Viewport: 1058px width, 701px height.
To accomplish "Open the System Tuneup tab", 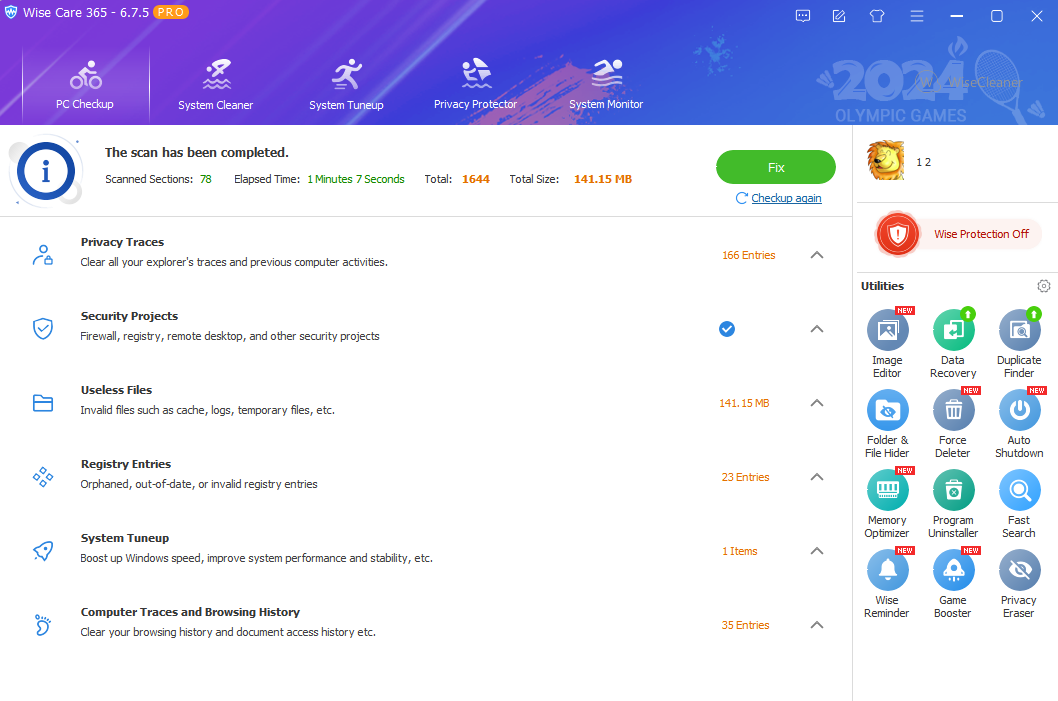I will tap(346, 85).
